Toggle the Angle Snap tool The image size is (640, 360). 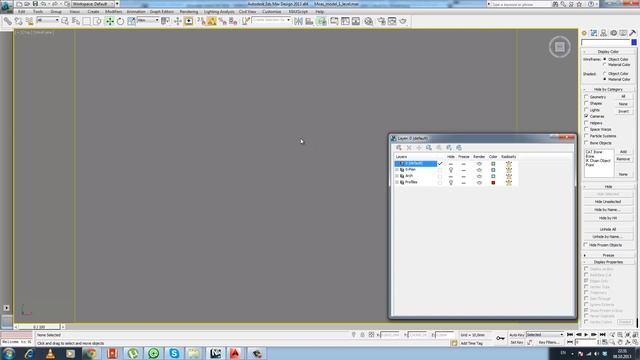point(211,21)
